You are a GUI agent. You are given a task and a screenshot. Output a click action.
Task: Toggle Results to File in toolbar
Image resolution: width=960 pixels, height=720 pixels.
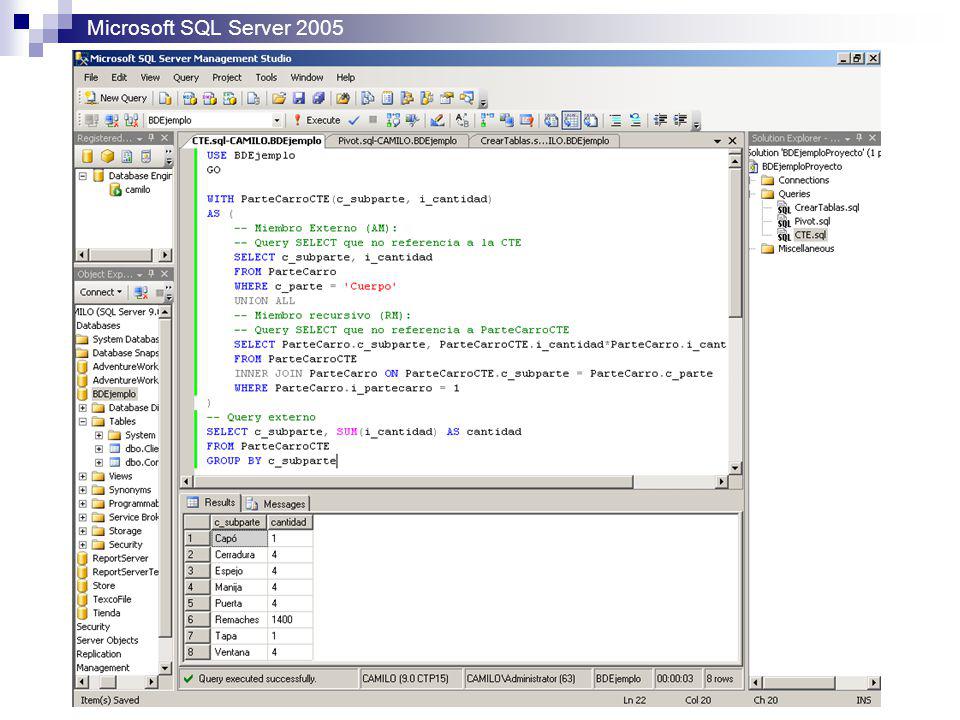point(590,120)
